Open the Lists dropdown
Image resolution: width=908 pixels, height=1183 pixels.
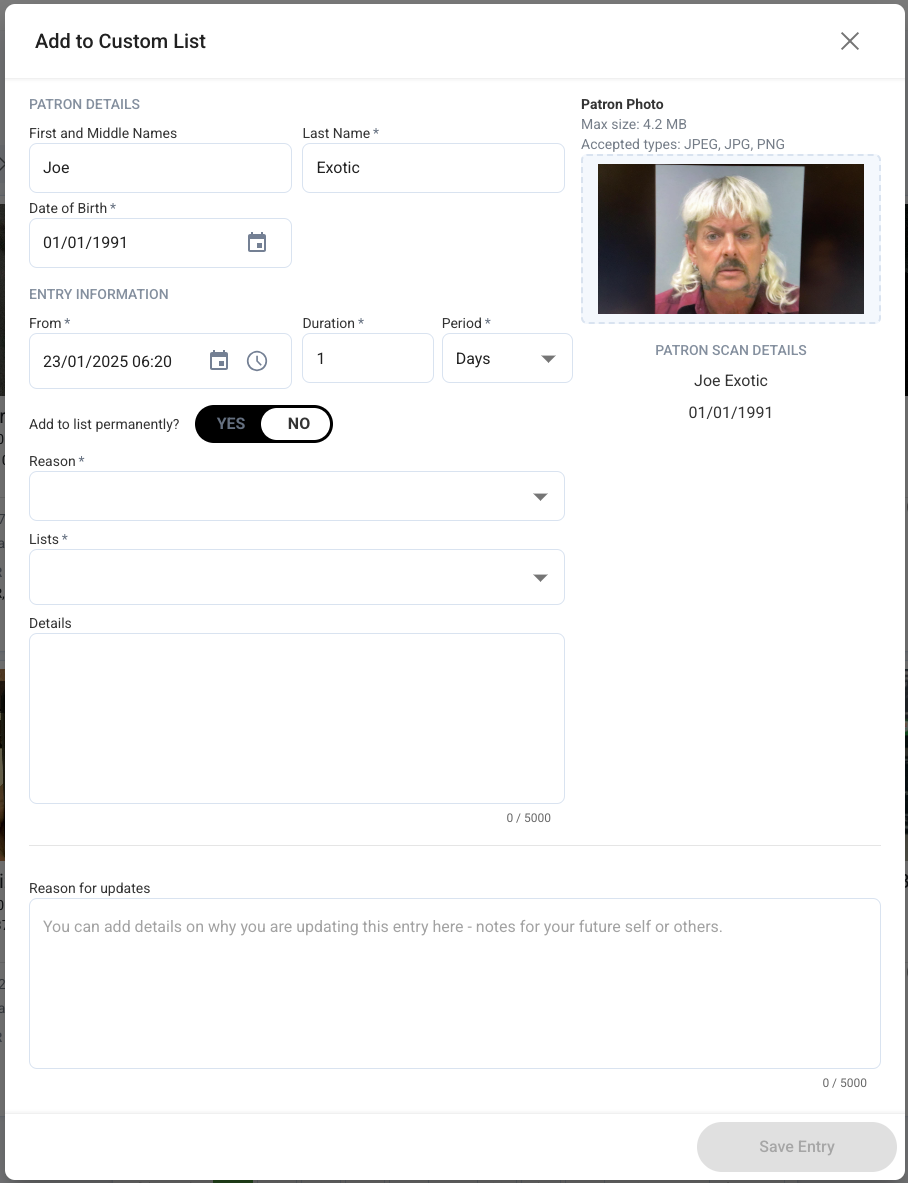pos(297,576)
